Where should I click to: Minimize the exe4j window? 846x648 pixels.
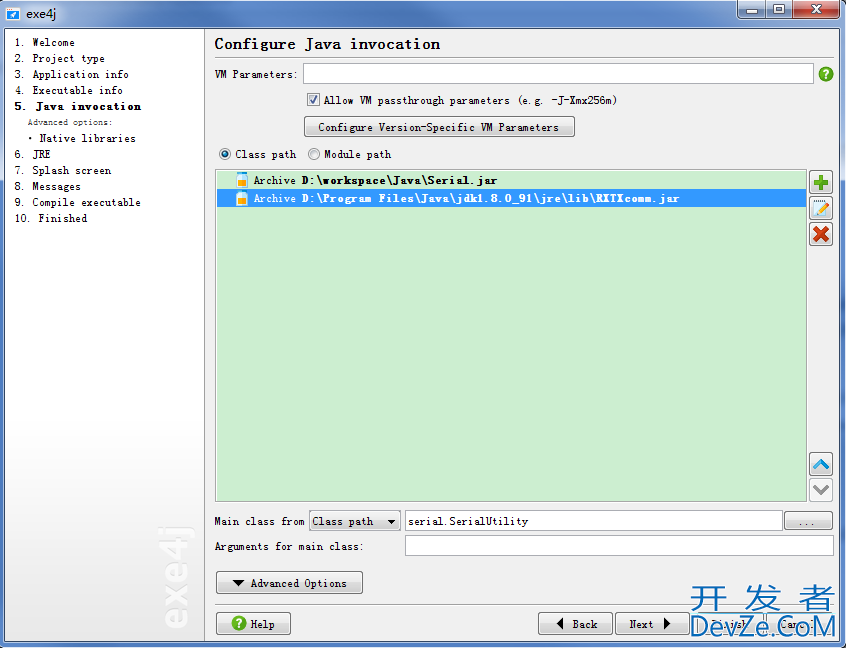(x=752, y=10)
